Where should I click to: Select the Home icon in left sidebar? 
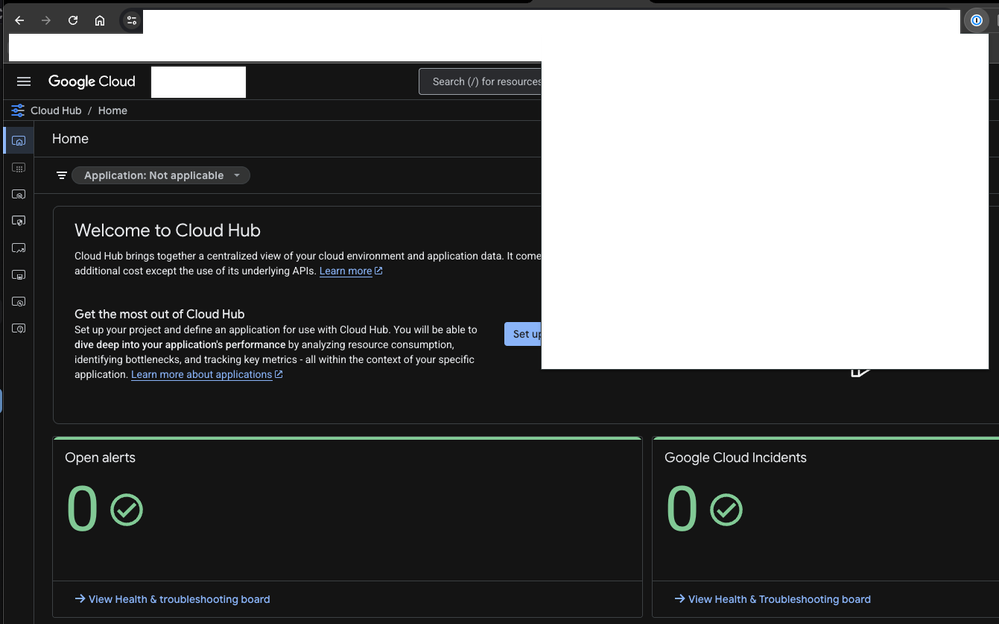click(18, 140)
